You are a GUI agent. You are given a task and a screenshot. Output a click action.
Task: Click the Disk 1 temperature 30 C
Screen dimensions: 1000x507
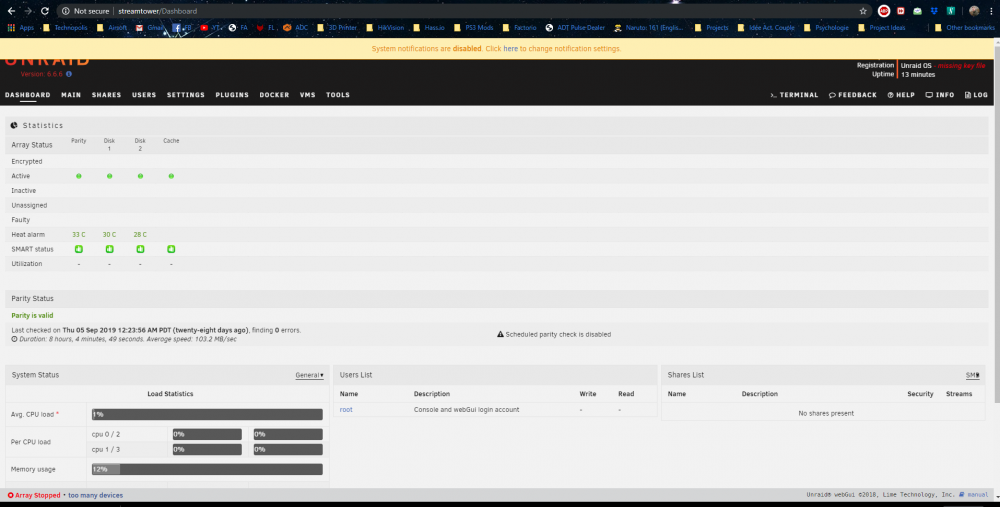pyautogui.click(x=110, y=235)
